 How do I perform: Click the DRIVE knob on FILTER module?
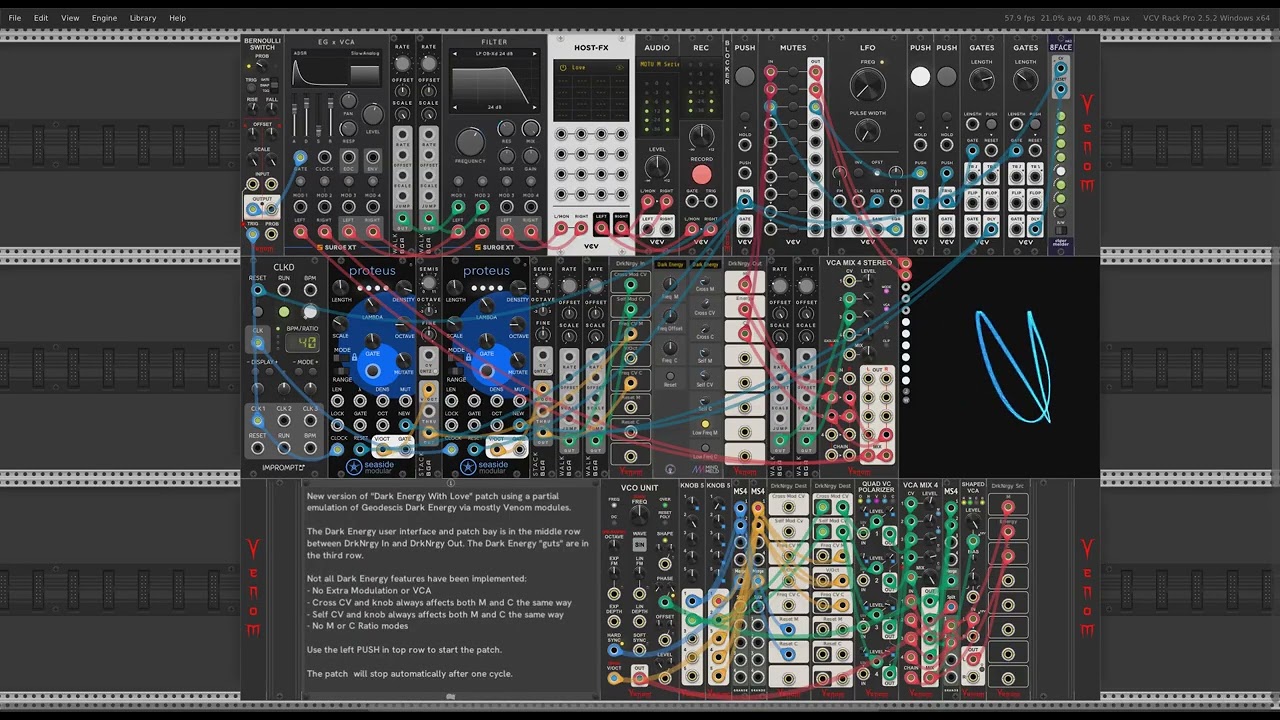(506, 157)
